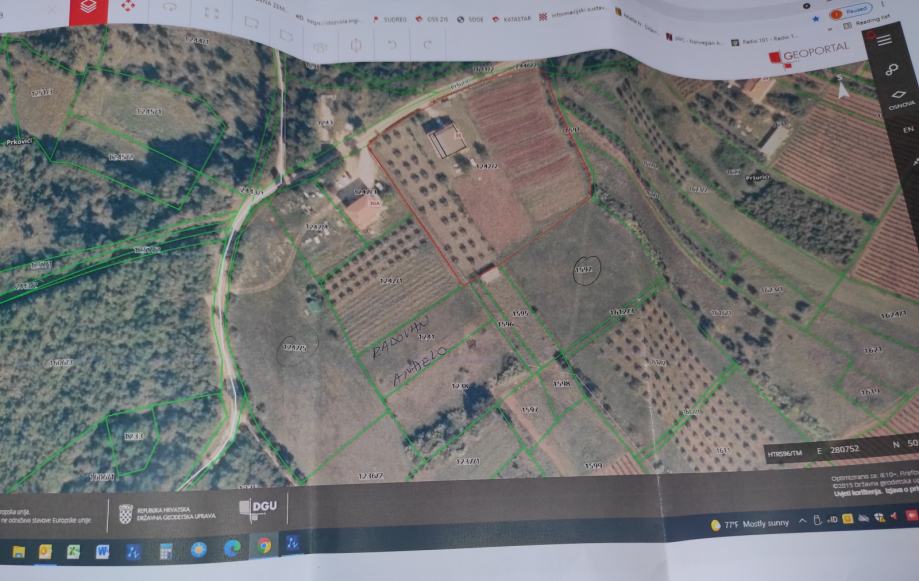The height and width of the screenshot is (581, 919).
Task: Click parcel label 1592 on the map
Action: pos(584,270)
